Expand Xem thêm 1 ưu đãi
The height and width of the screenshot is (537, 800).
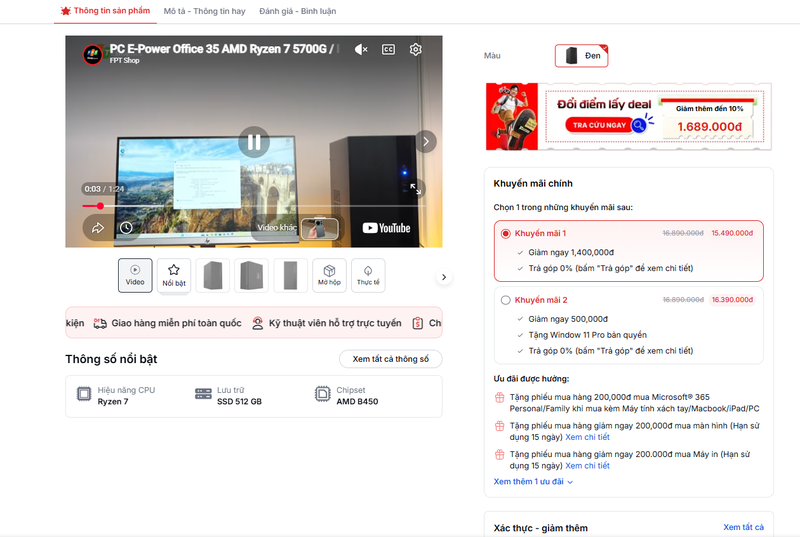533,481
